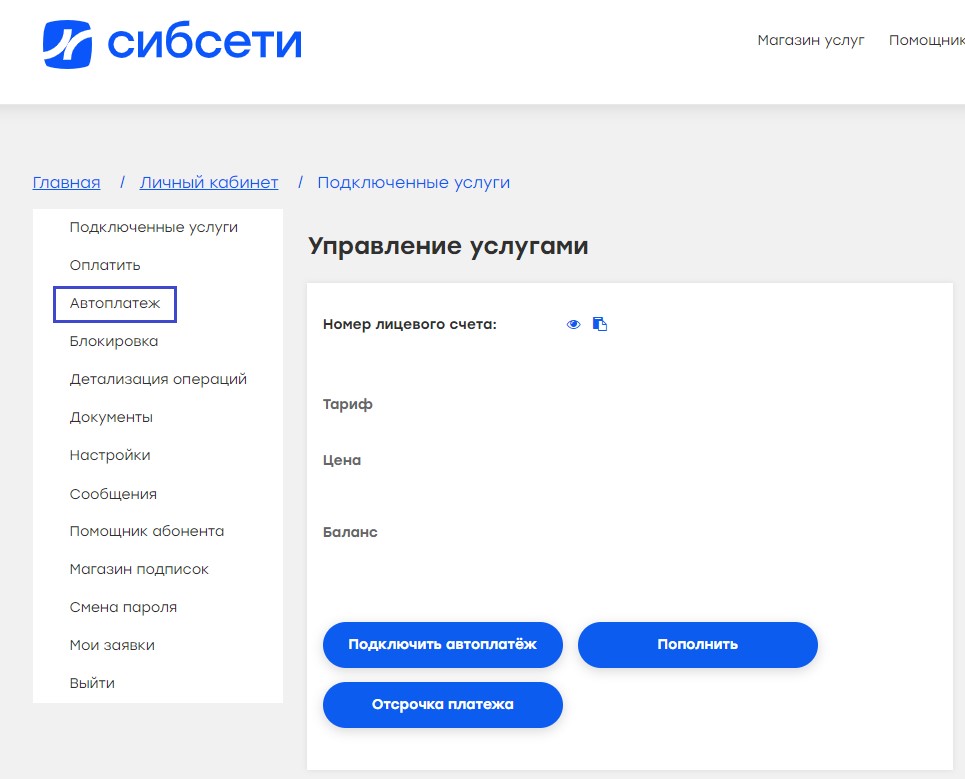Copy the account number with the clipboard icon
The image size is (965, 779).
(600, 324)
